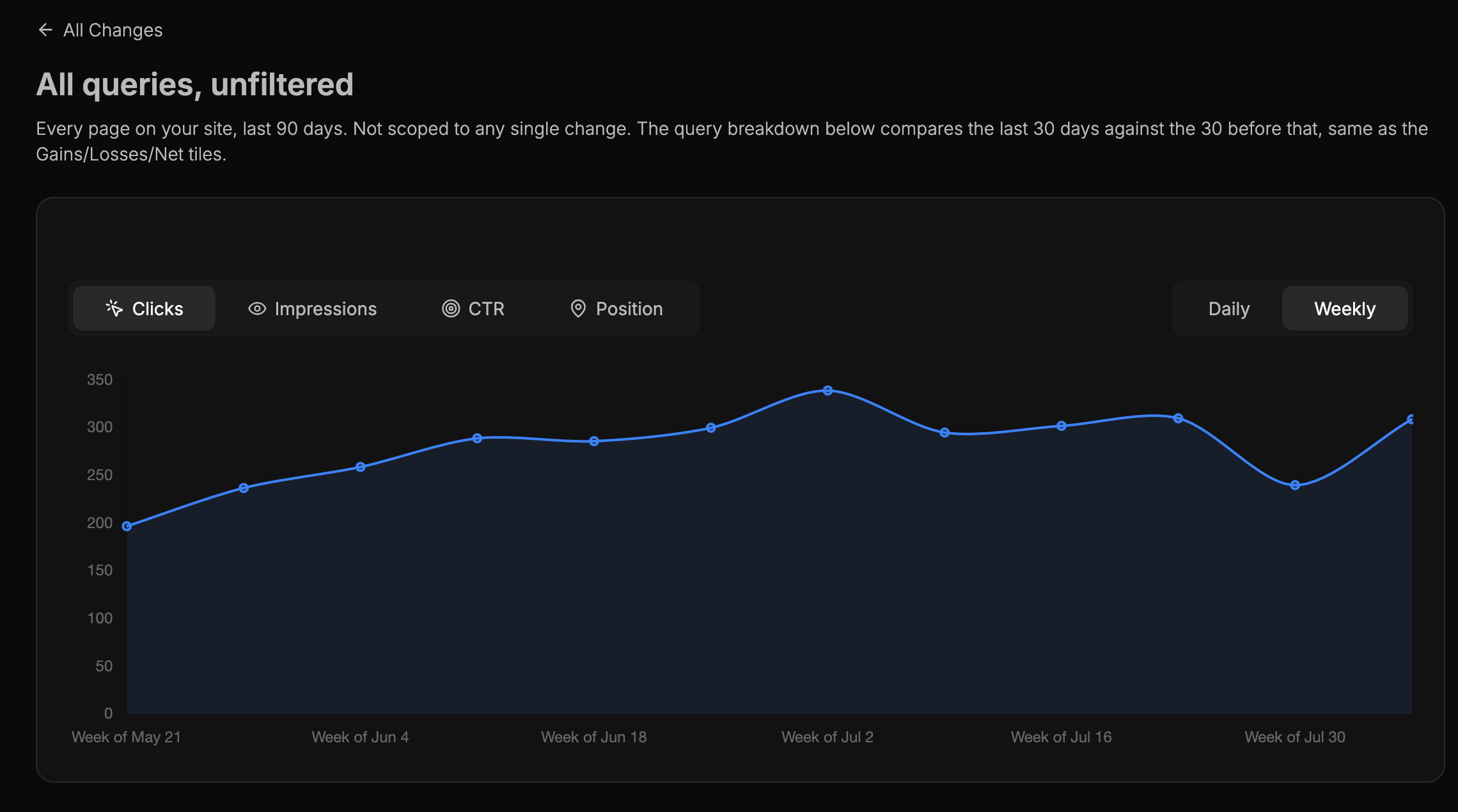Select the Clicks metric tab
Screen dimensions: 1458x812
click(x=145, y=309)
